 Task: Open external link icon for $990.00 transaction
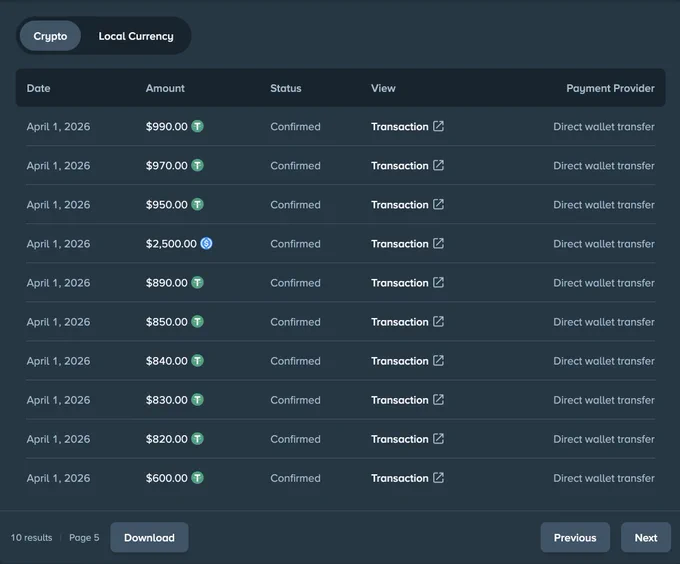tap(438, 126)
